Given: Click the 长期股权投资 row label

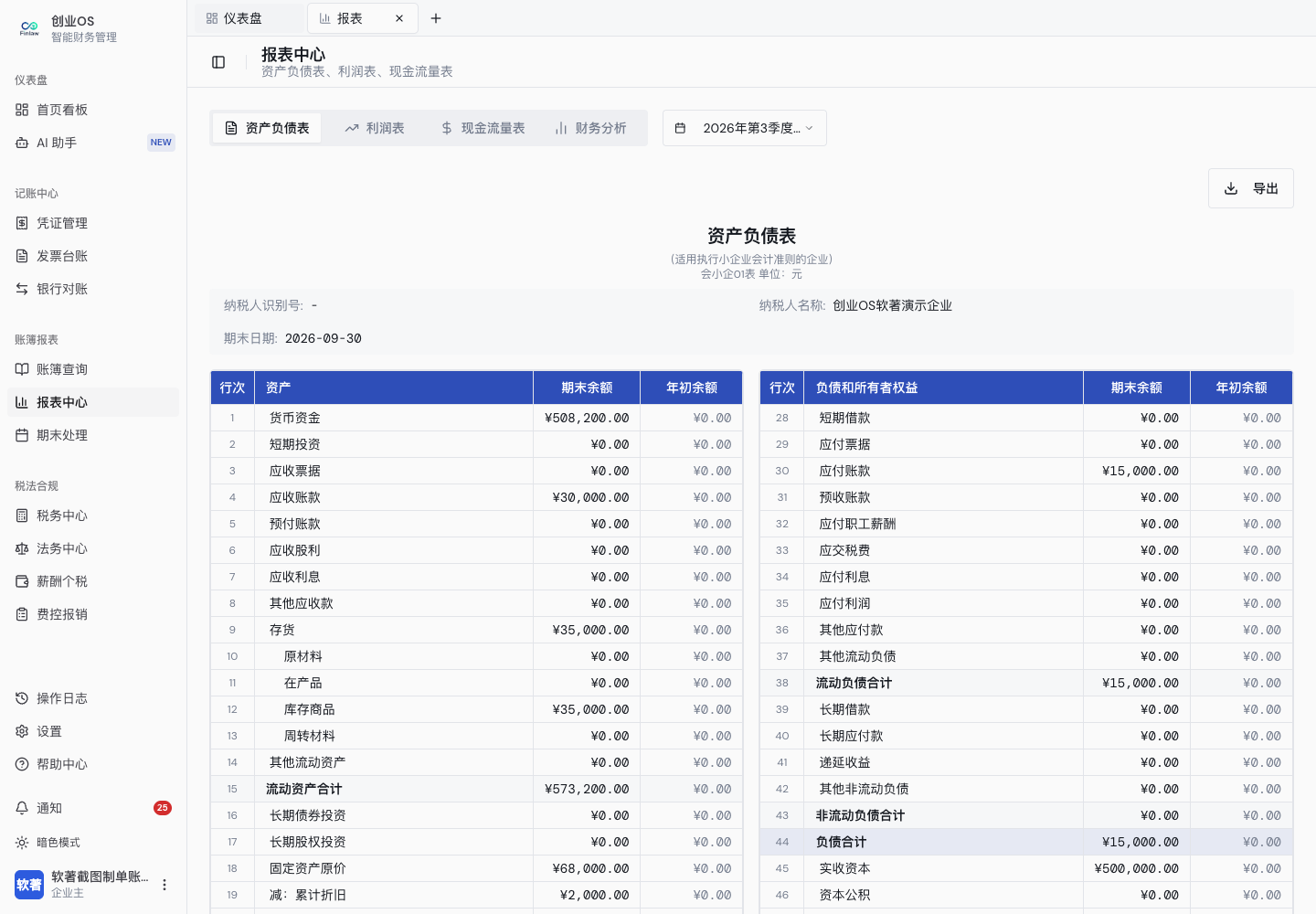Looking at the screenshot, I should (x=308, y=842).
